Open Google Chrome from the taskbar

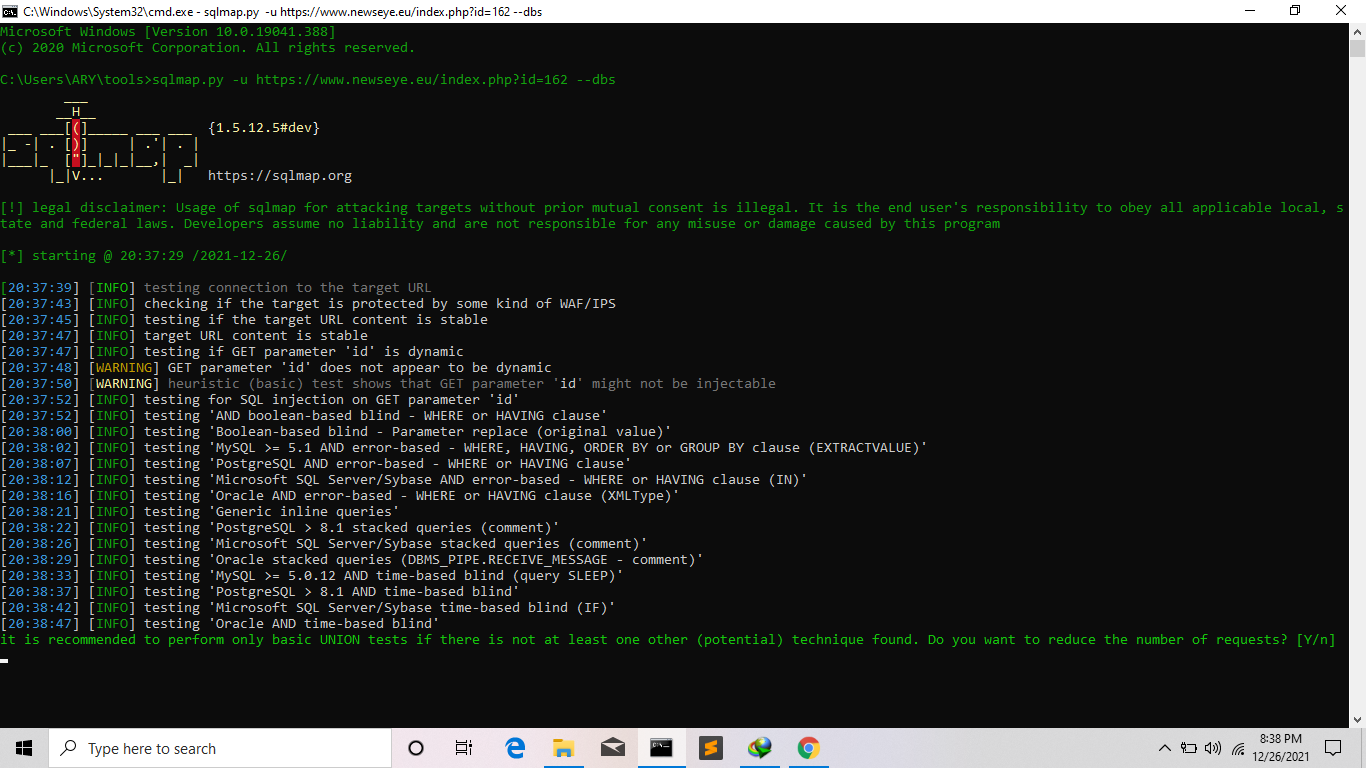click(808, 748)
